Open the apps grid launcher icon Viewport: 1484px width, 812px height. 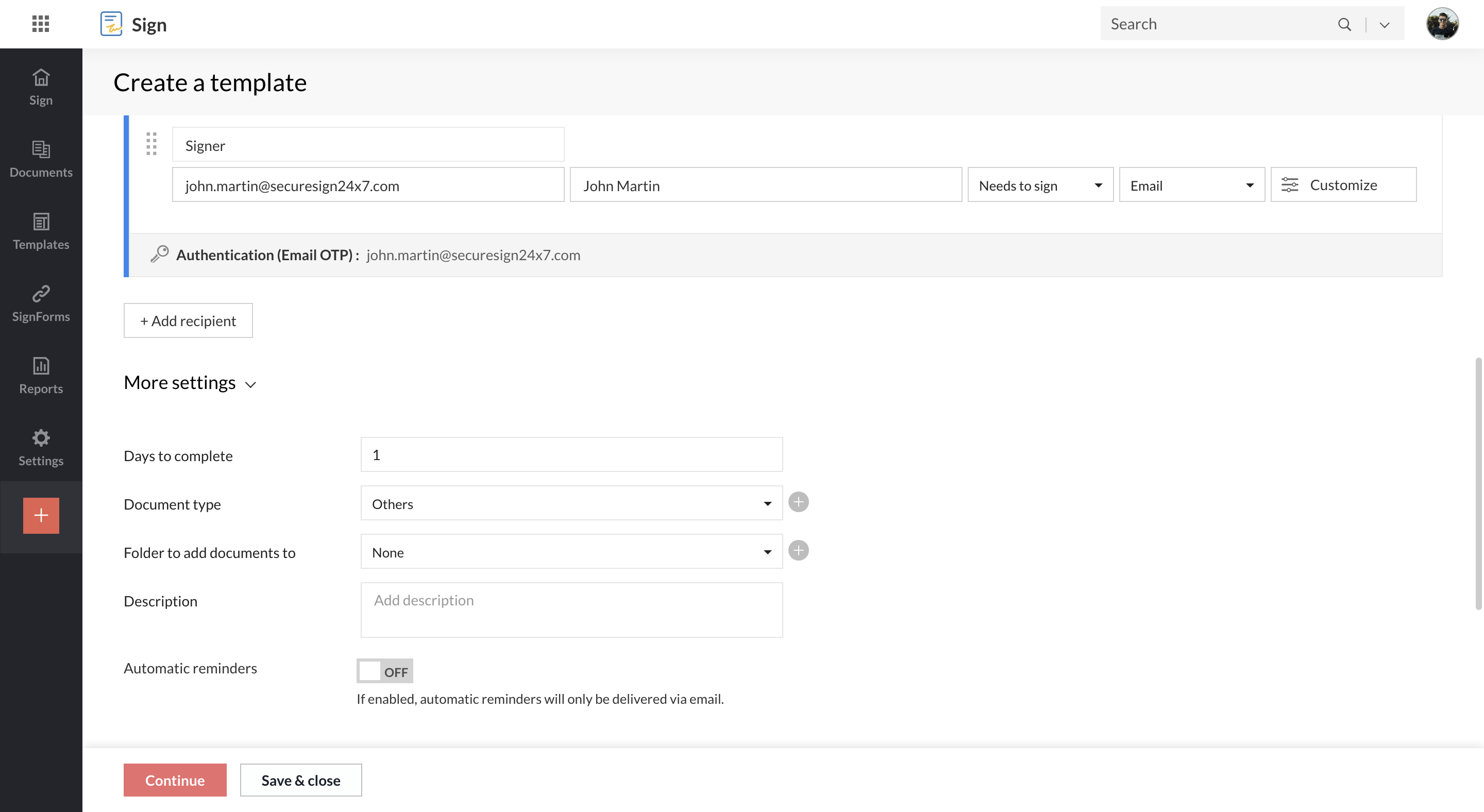[x=40, y=24]
